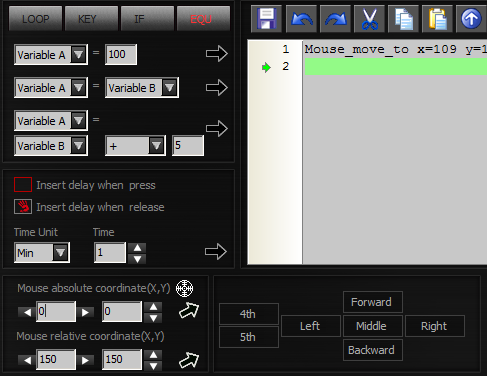487x376 pixels.
Task: Decrease Time value with down arrow
Action: (137, 259)
